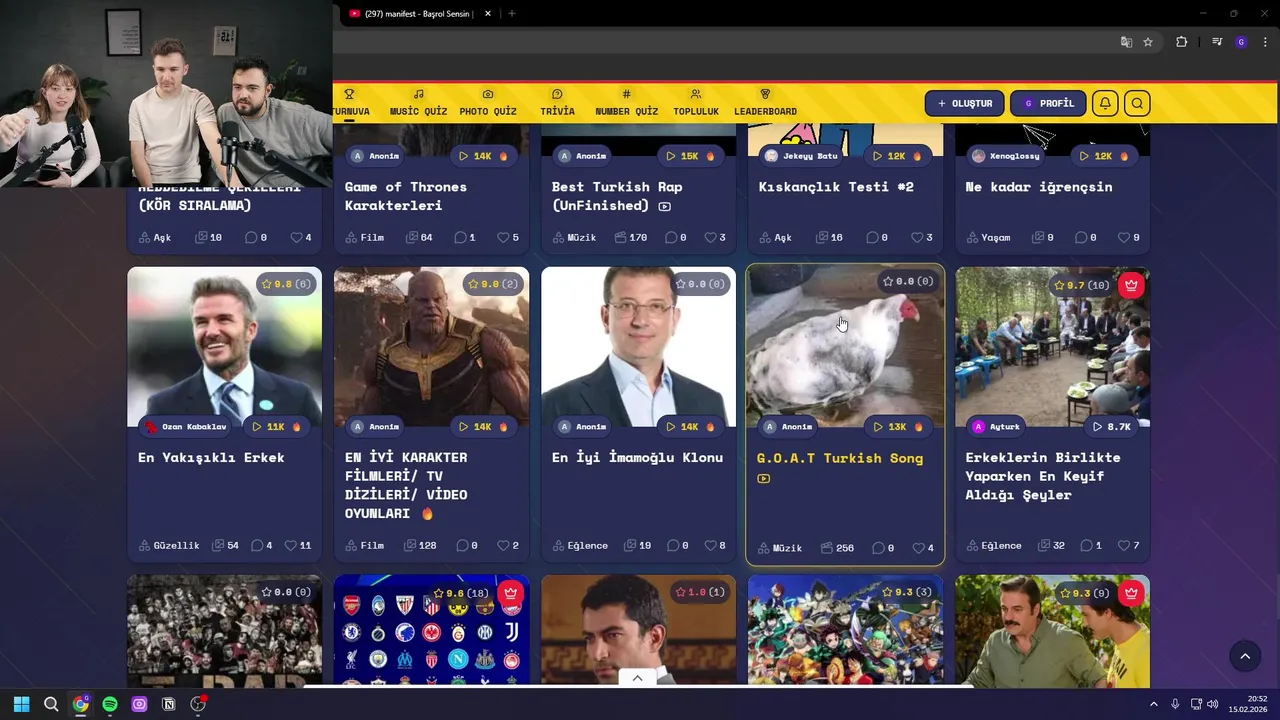Like the G.O.A.T Turkish Song card
Screen dimensions: 1280x720
tap(923, 548)
